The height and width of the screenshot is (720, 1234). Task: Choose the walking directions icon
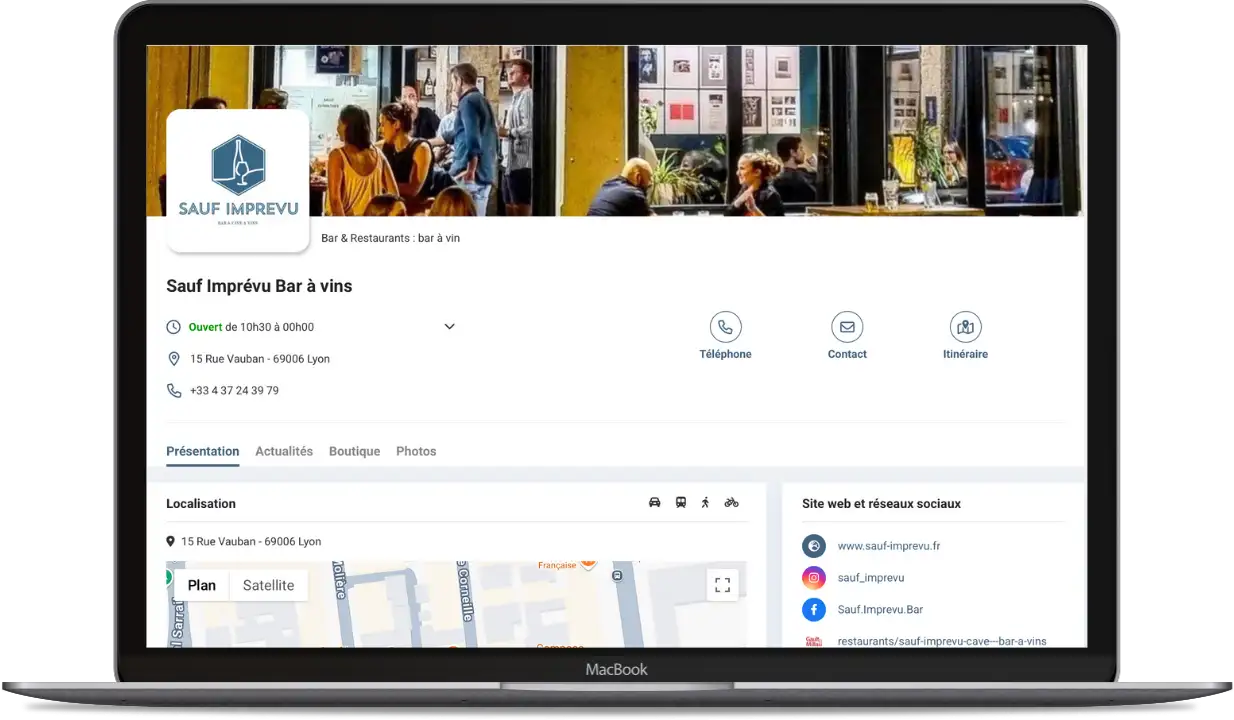(x=705, y=502)
